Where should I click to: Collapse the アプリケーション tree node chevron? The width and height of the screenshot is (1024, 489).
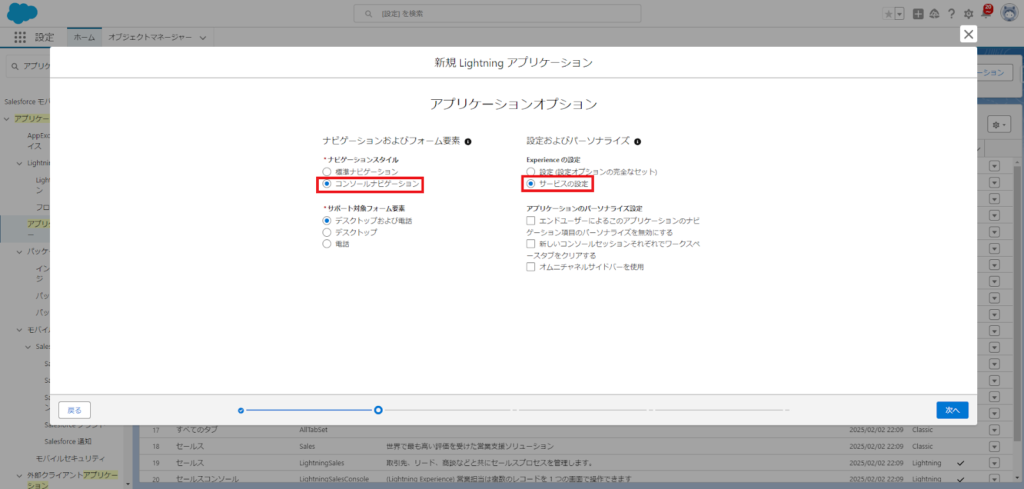[x=7, y=119]
